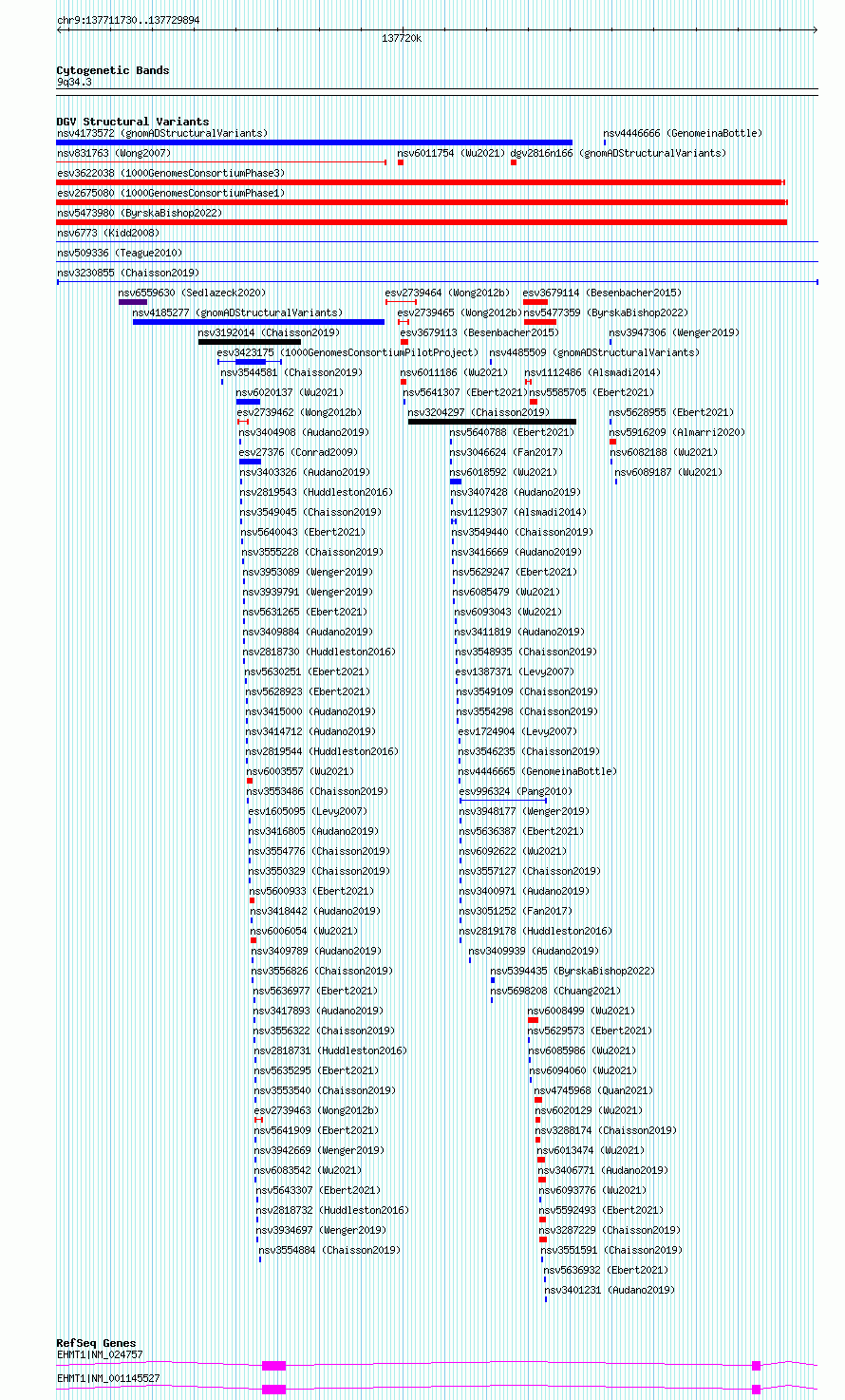The image size is (845, 1400).
Task: Click the Cytogenetic Bands track heading
Action: tap(113, 70)
